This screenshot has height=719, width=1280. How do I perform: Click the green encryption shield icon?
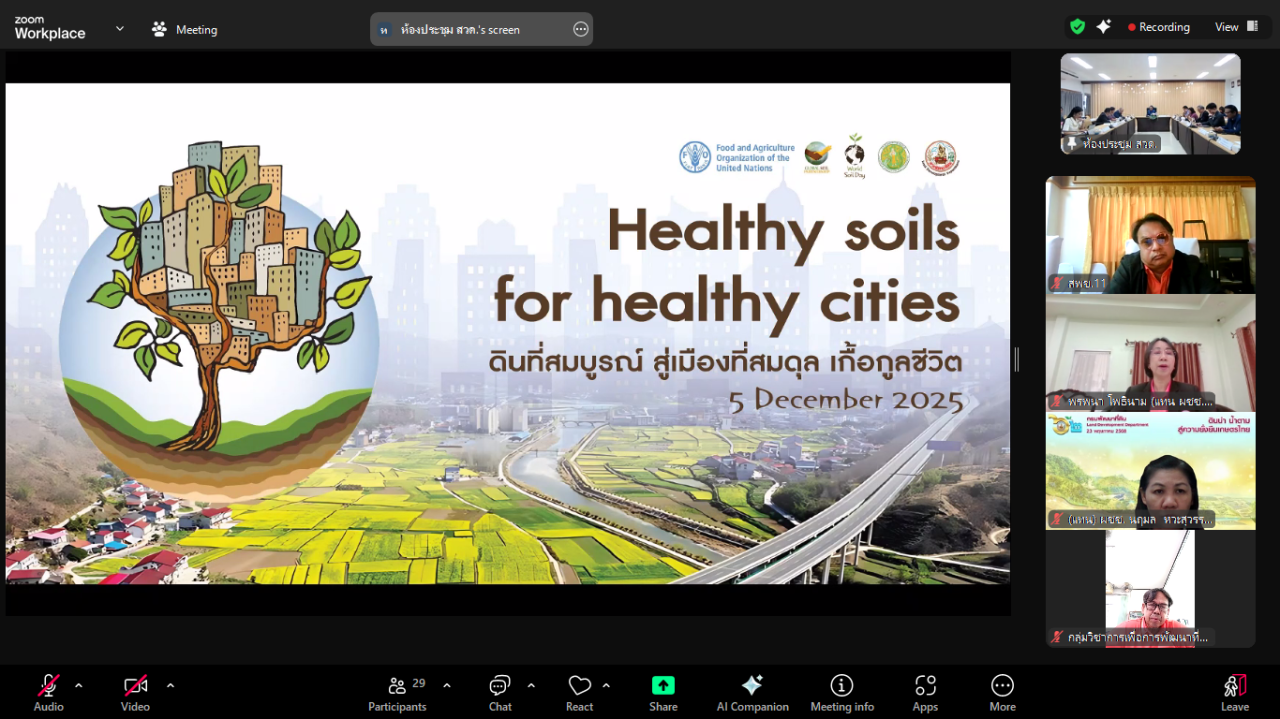click(x=1077, y=27)
